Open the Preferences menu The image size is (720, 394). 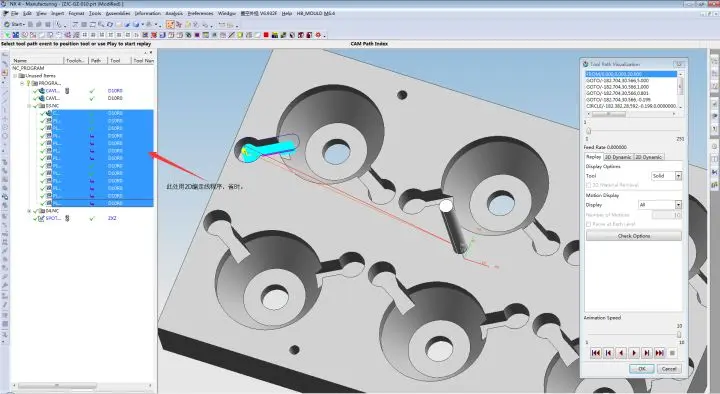[x=201, y=13]
